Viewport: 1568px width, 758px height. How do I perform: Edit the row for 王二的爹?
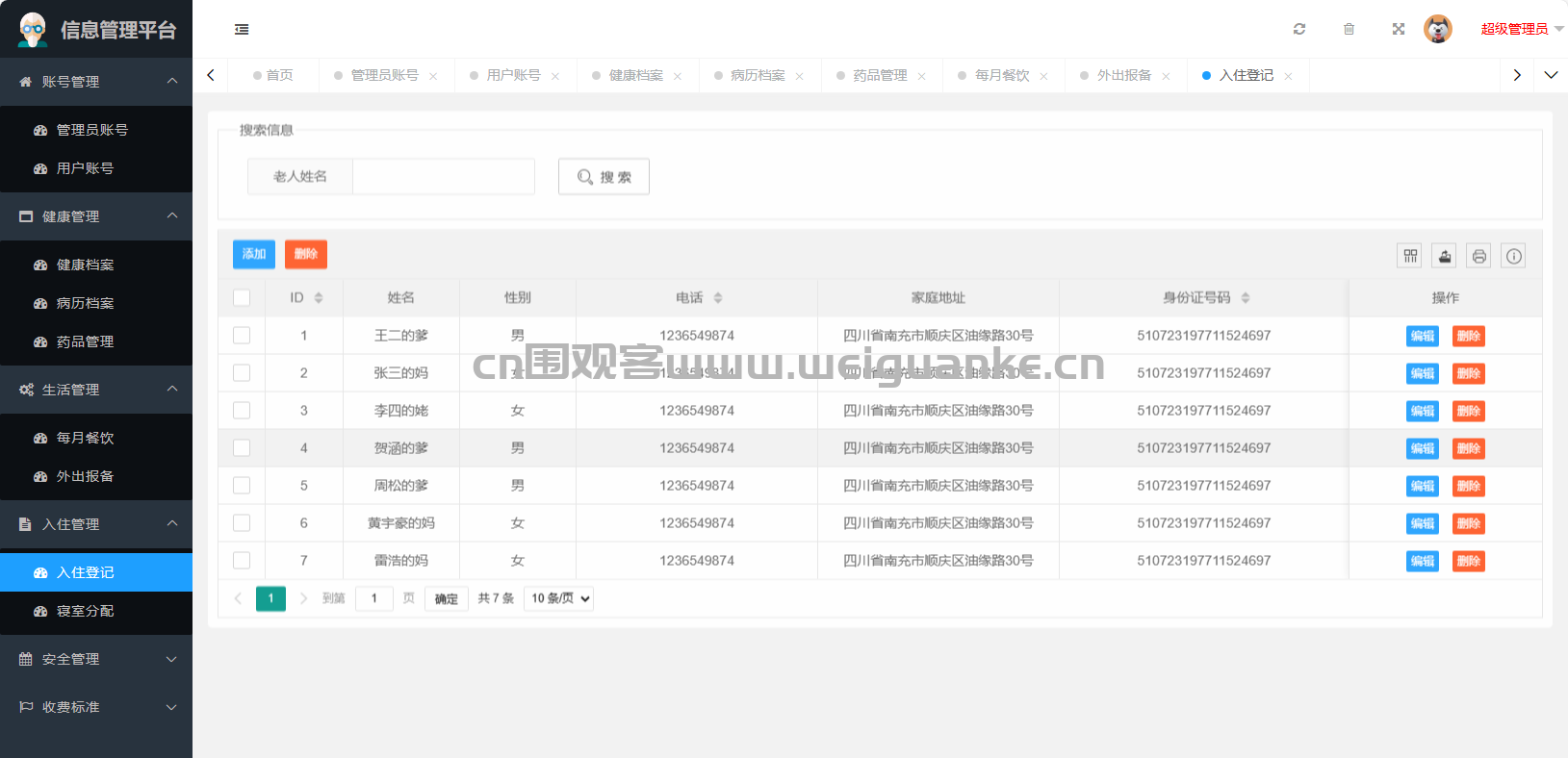coord(1423,336)
